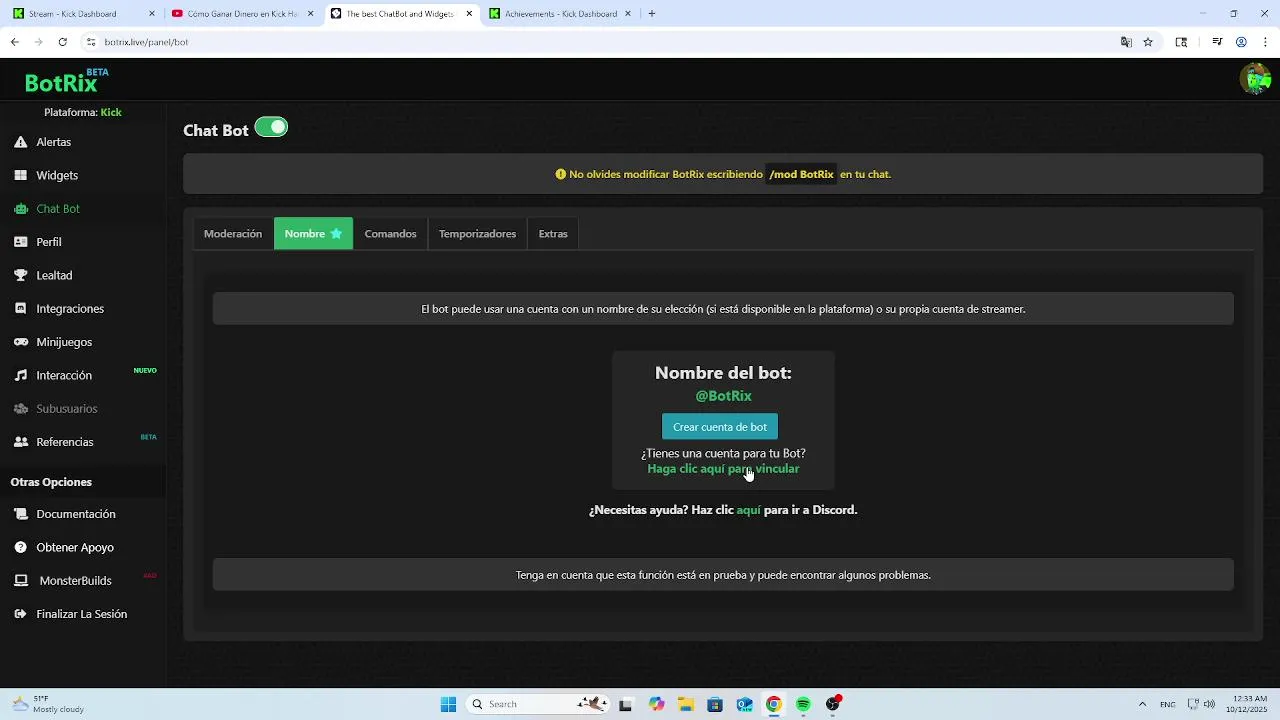Click the weather widget in taskbar
The height and width of the screenshot is (720, 1280).
[48, 704]
